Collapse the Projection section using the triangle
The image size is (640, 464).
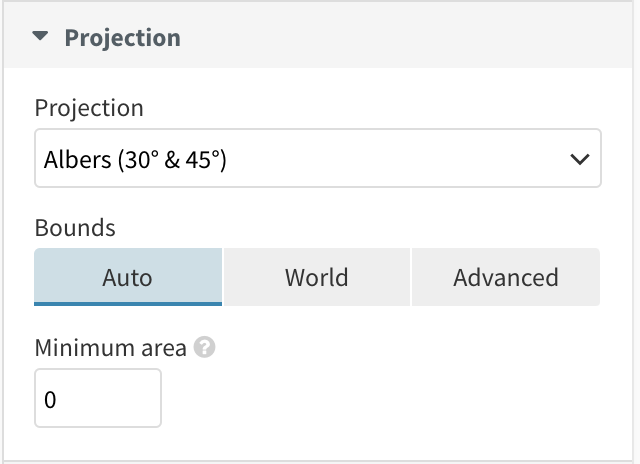pos(40,36)
